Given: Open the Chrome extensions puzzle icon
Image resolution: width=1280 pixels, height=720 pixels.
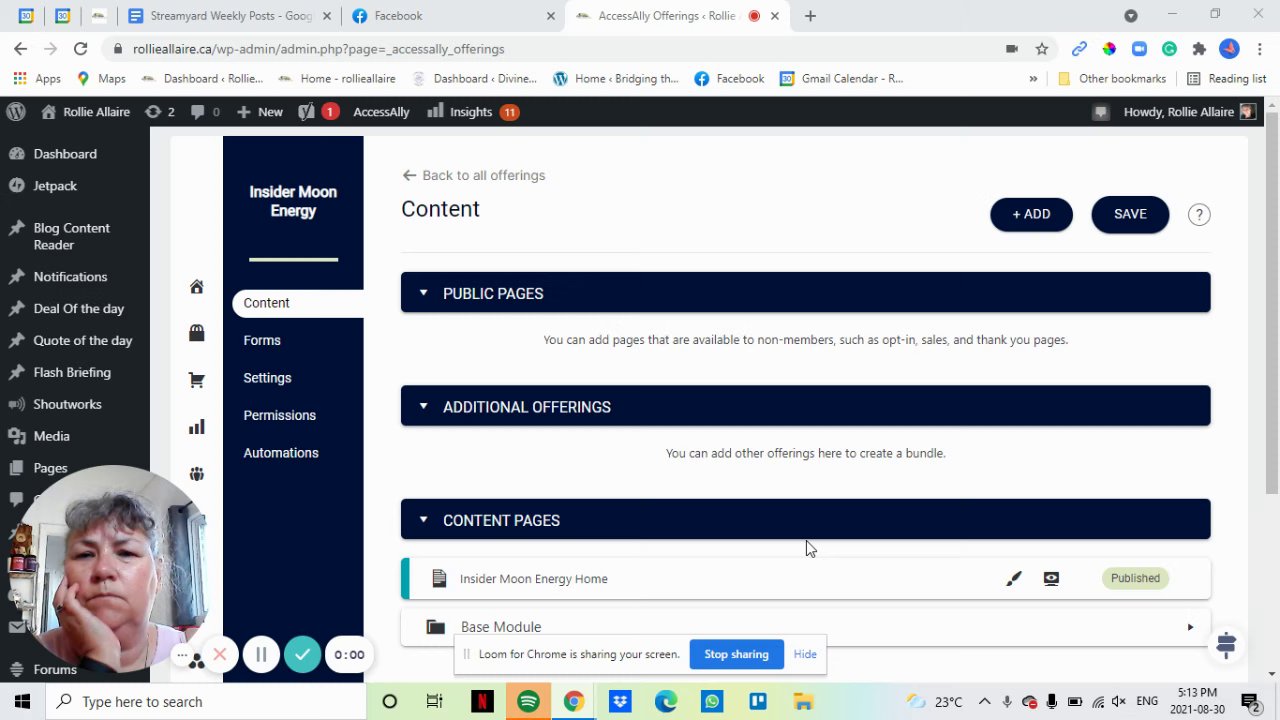Looking at the screenshot, I should point(1199,49).
